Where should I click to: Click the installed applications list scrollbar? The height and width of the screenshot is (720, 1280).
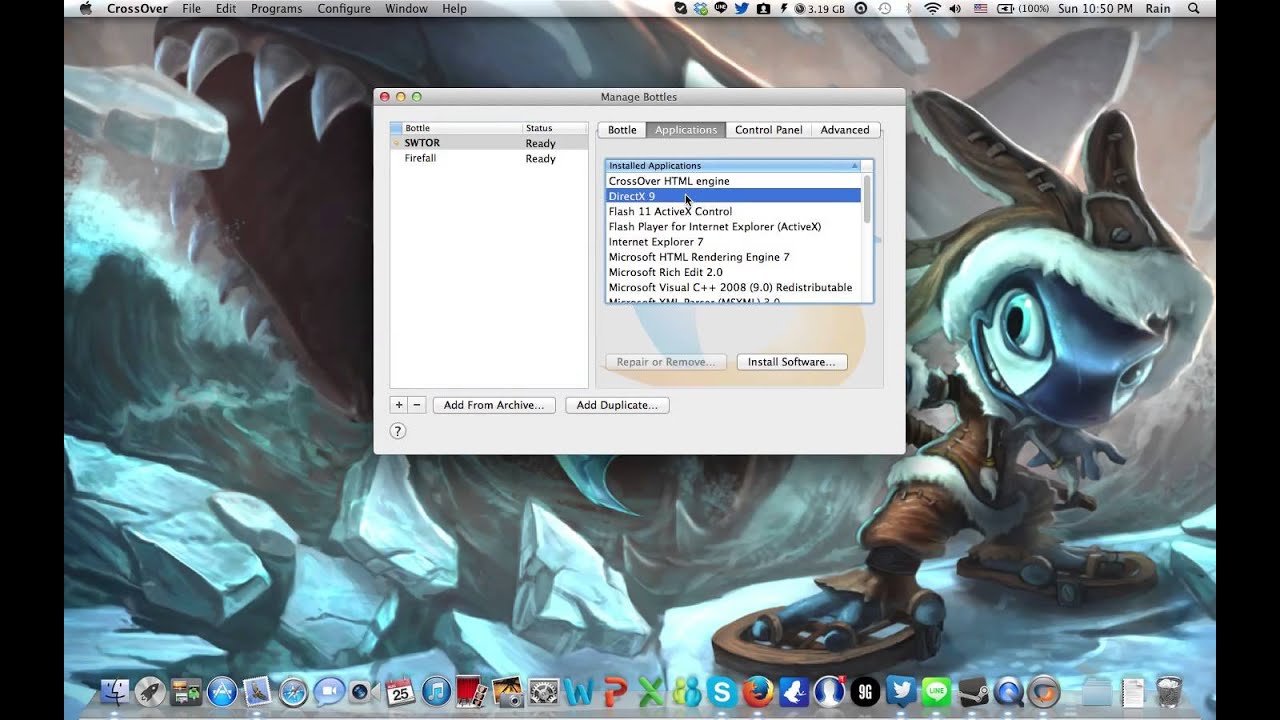pos(867,199)
